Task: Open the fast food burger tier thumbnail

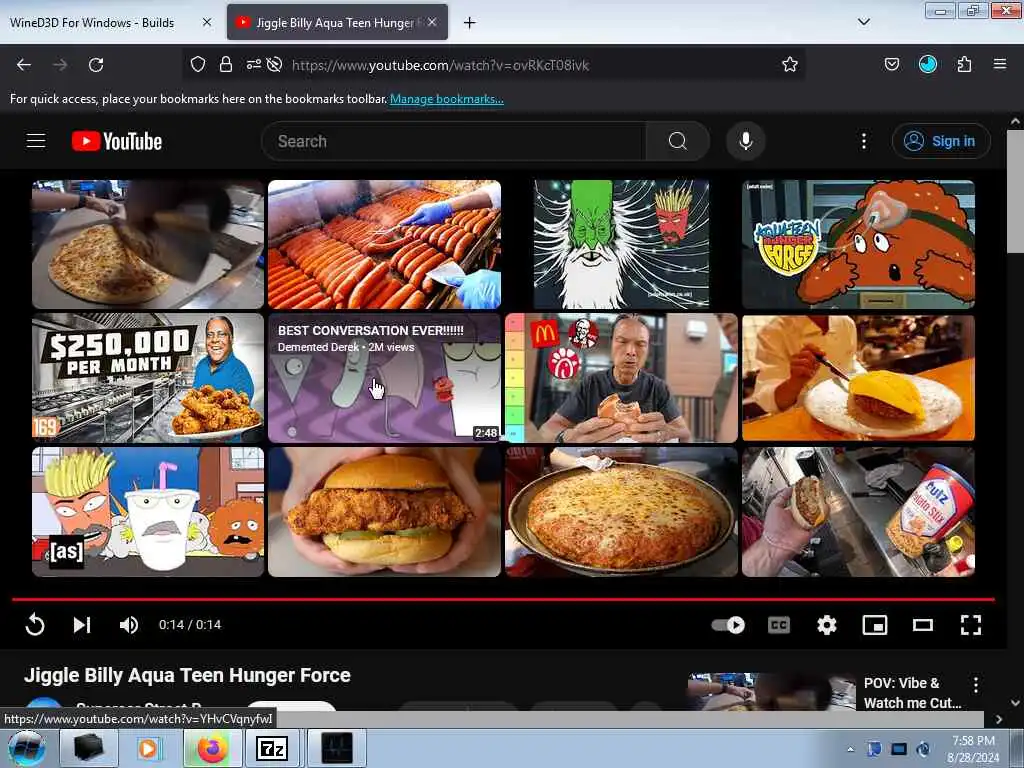Action: tap(621, 377)
